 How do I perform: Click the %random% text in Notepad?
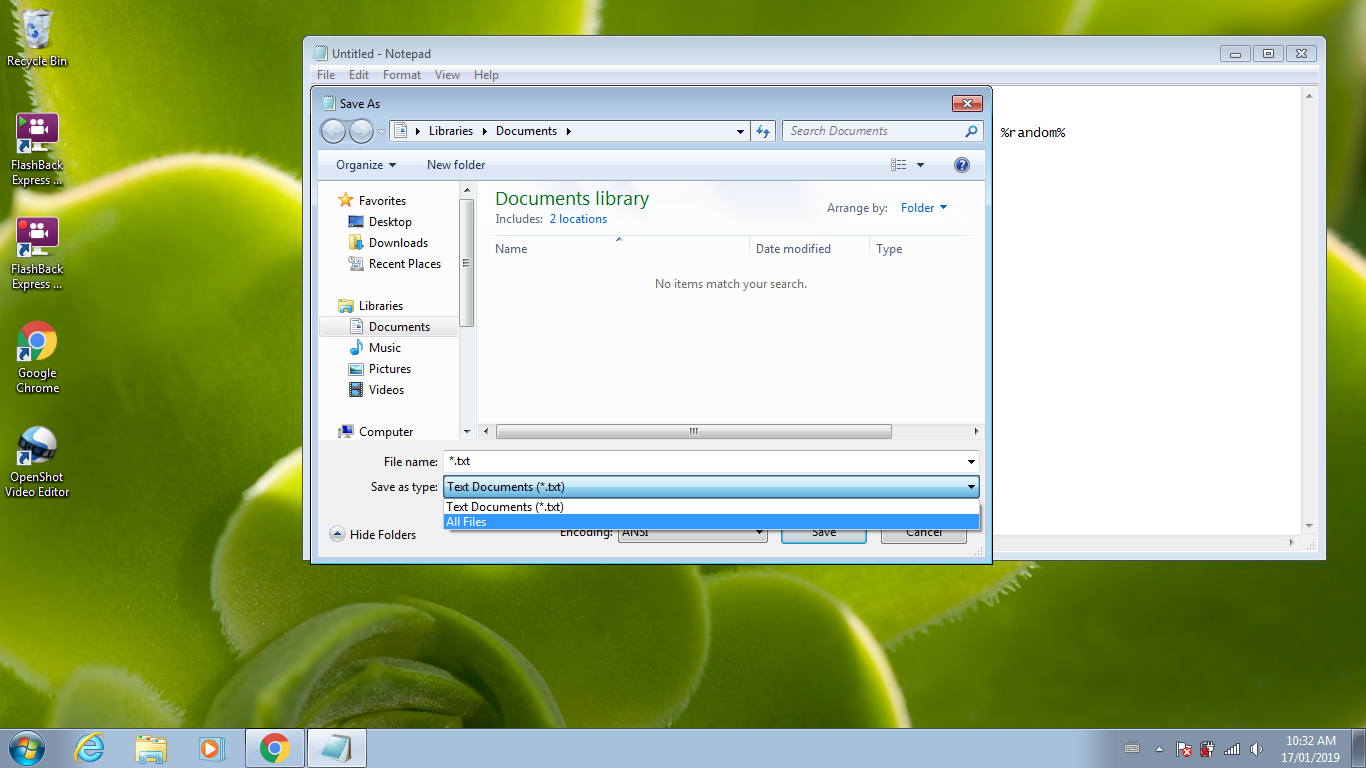pyautogui.click(x=1033, y=133)
